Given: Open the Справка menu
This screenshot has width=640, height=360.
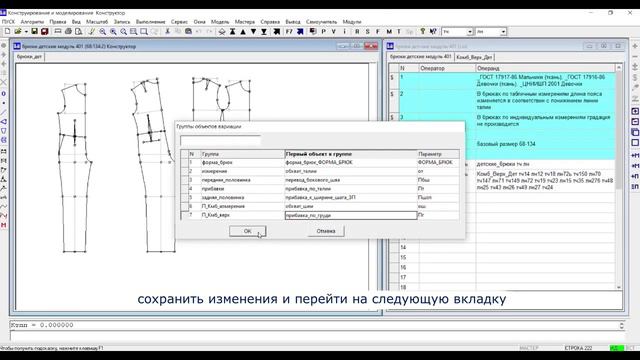Looking at the screenshot, I should pyautogui.click(x=270, y=22).
